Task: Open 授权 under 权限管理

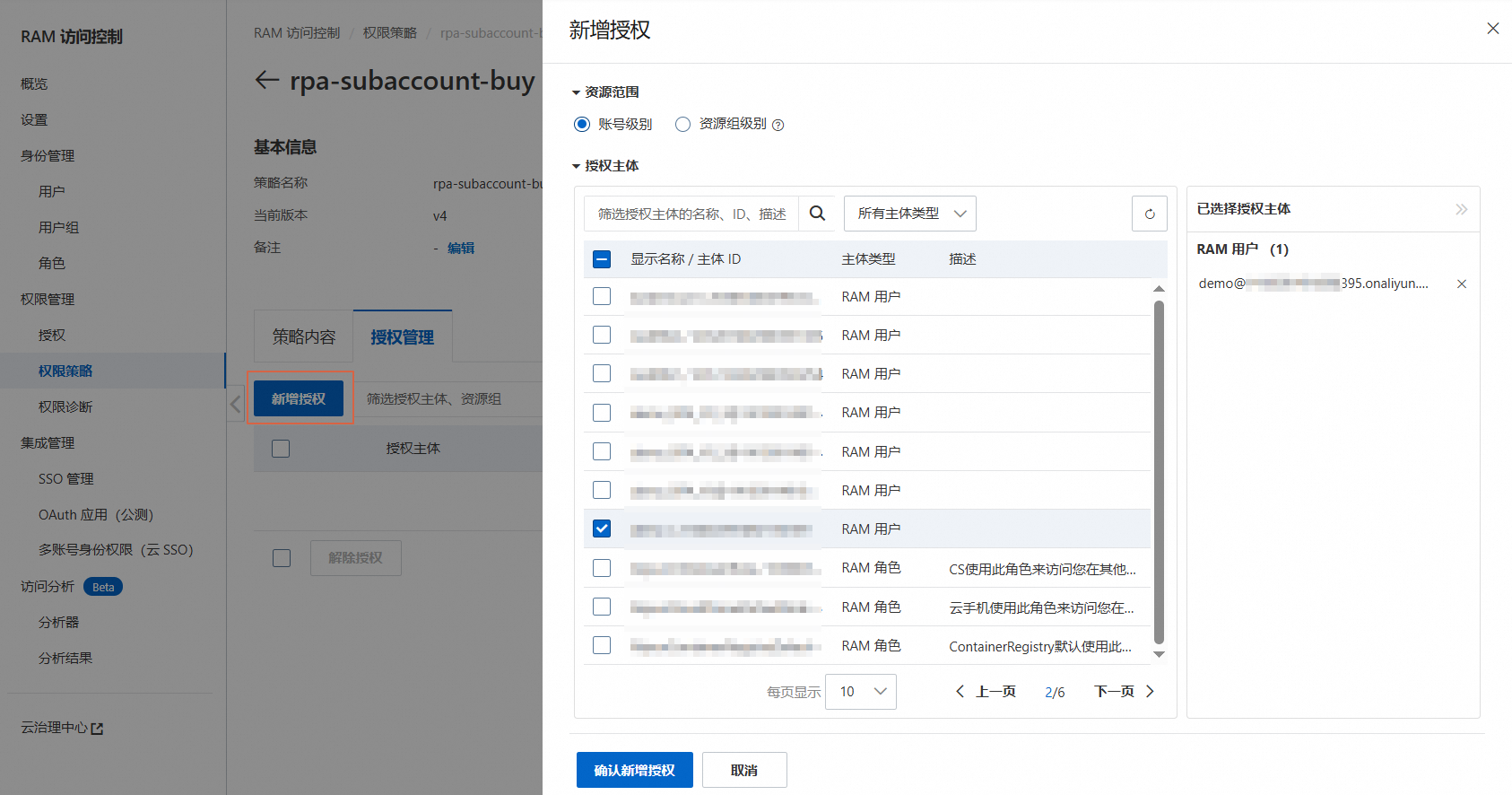Action: tap(52, 335)
